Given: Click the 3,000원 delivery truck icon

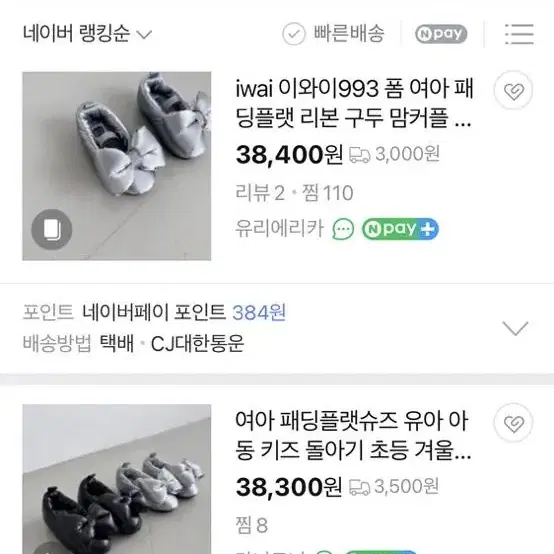Looking at the screenshot, I should click(359, 155).
